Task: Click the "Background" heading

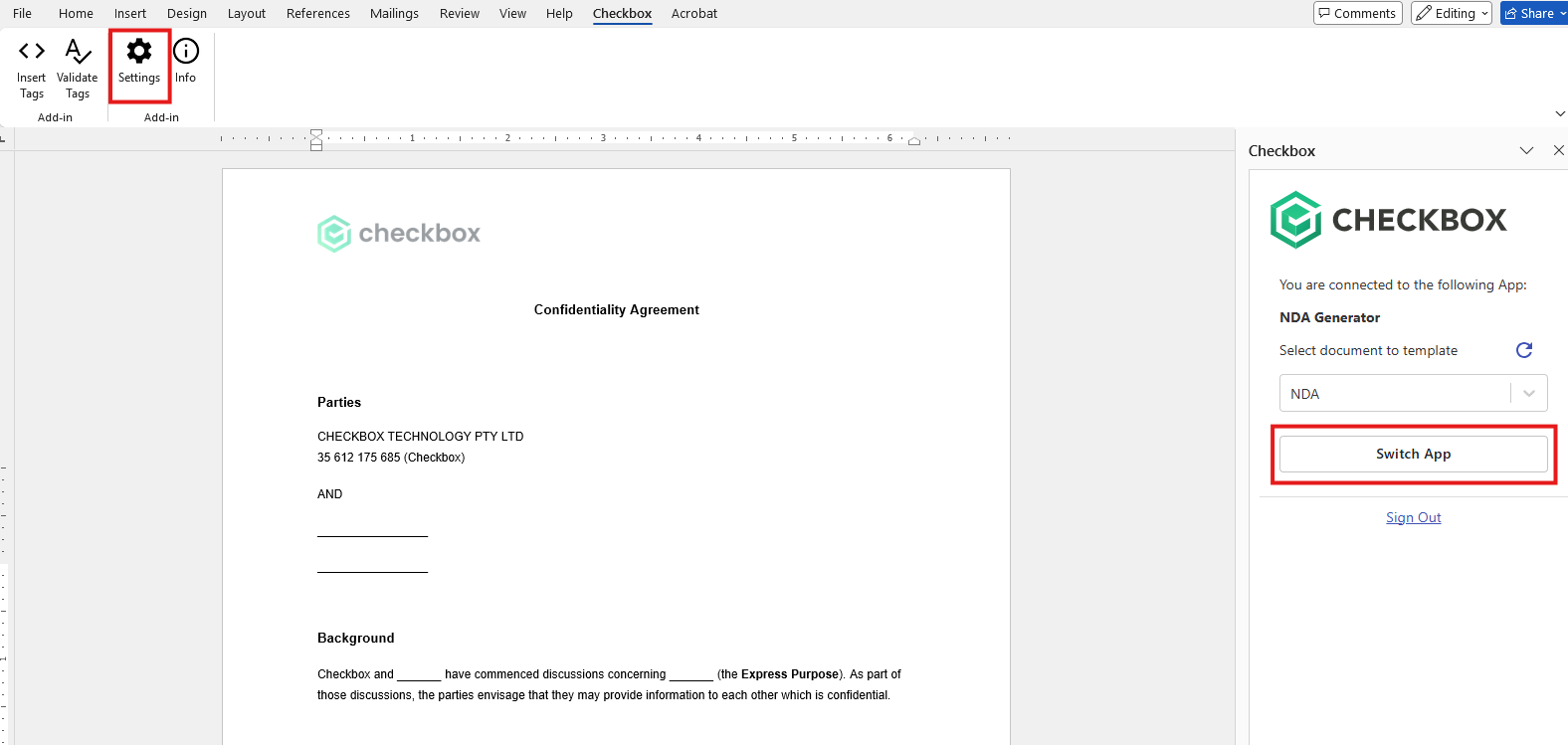Action: point(356,639)
